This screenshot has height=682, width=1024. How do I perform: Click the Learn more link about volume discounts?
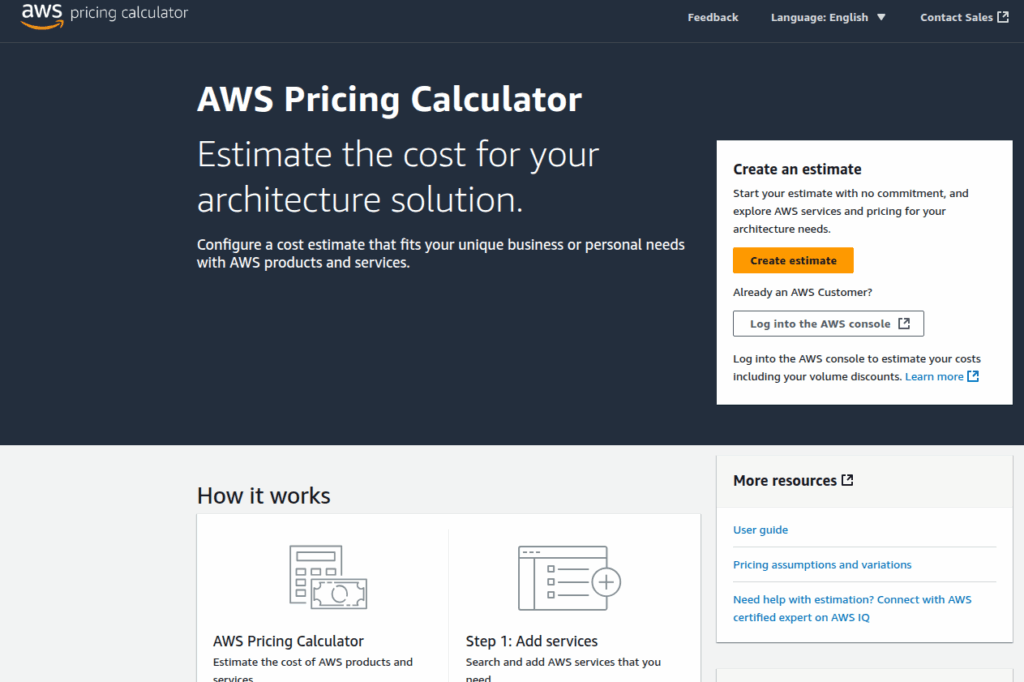pyautogui.click(x=935, y=375)
